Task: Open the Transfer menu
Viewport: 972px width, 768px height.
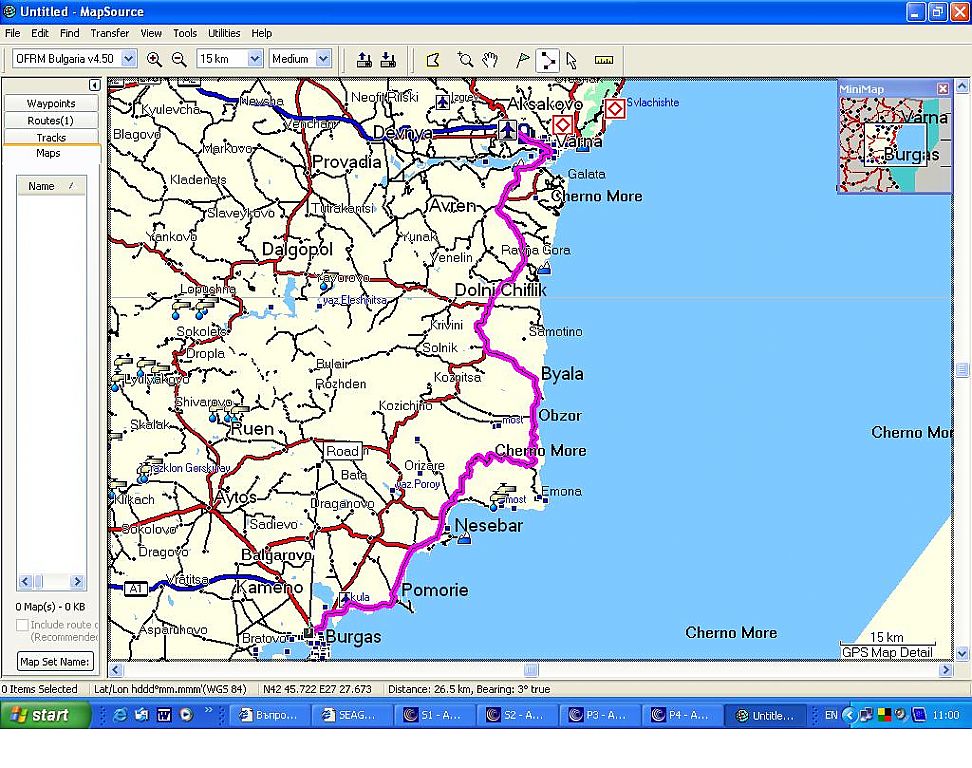Action: point(110,33)
